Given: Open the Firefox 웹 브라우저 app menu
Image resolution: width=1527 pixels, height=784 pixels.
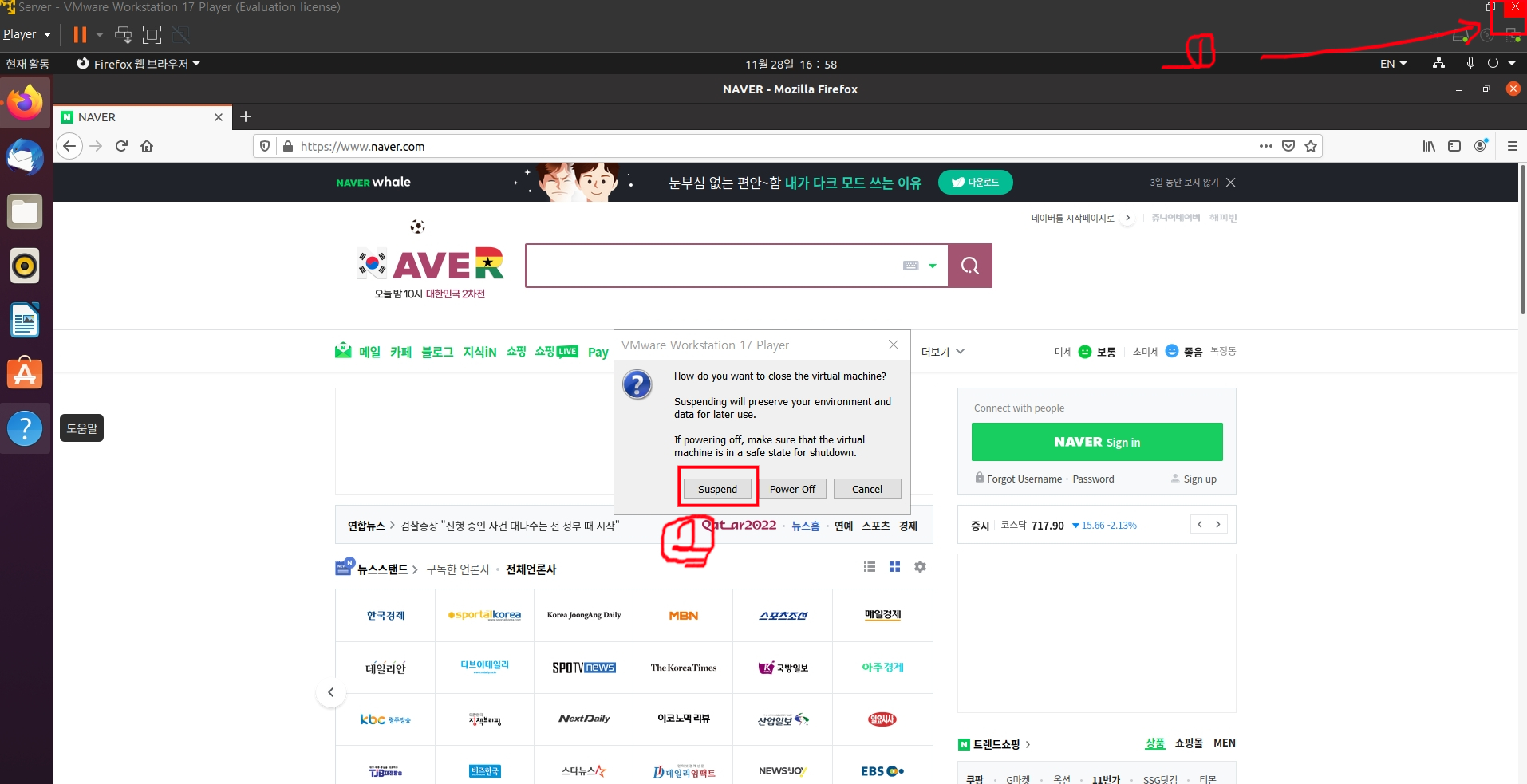Looking at the screenshot, I should pos(138,64).
